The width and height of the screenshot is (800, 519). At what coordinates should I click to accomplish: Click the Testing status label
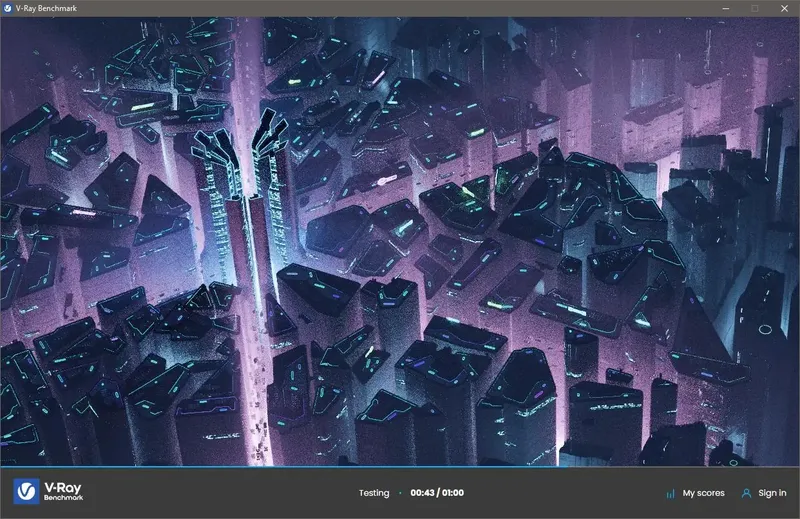pyautogui.click(x=373, y=493)
